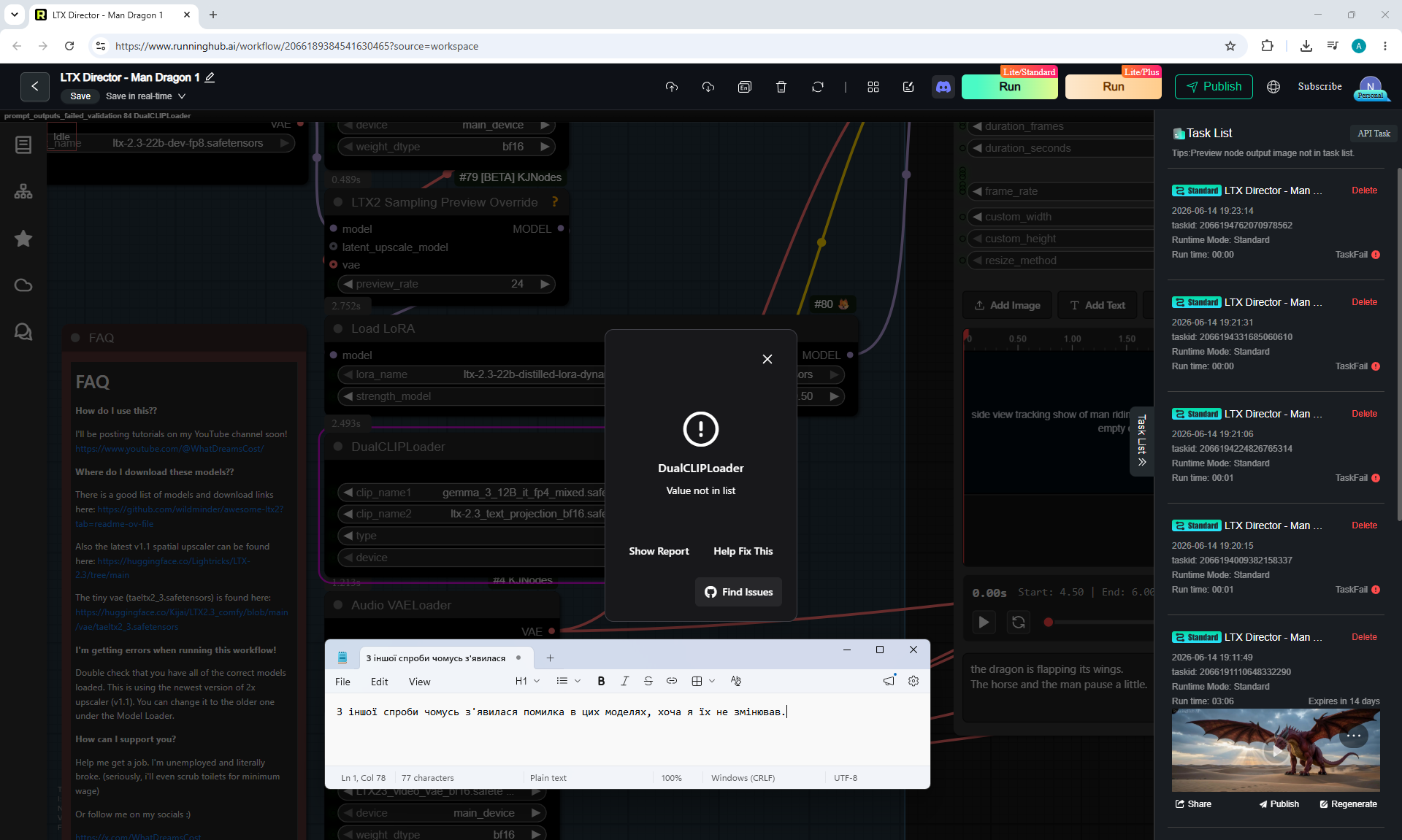Click the right arrow of preview_rate
This screenshot has height=840, width=1402.
tap(545, 284)
